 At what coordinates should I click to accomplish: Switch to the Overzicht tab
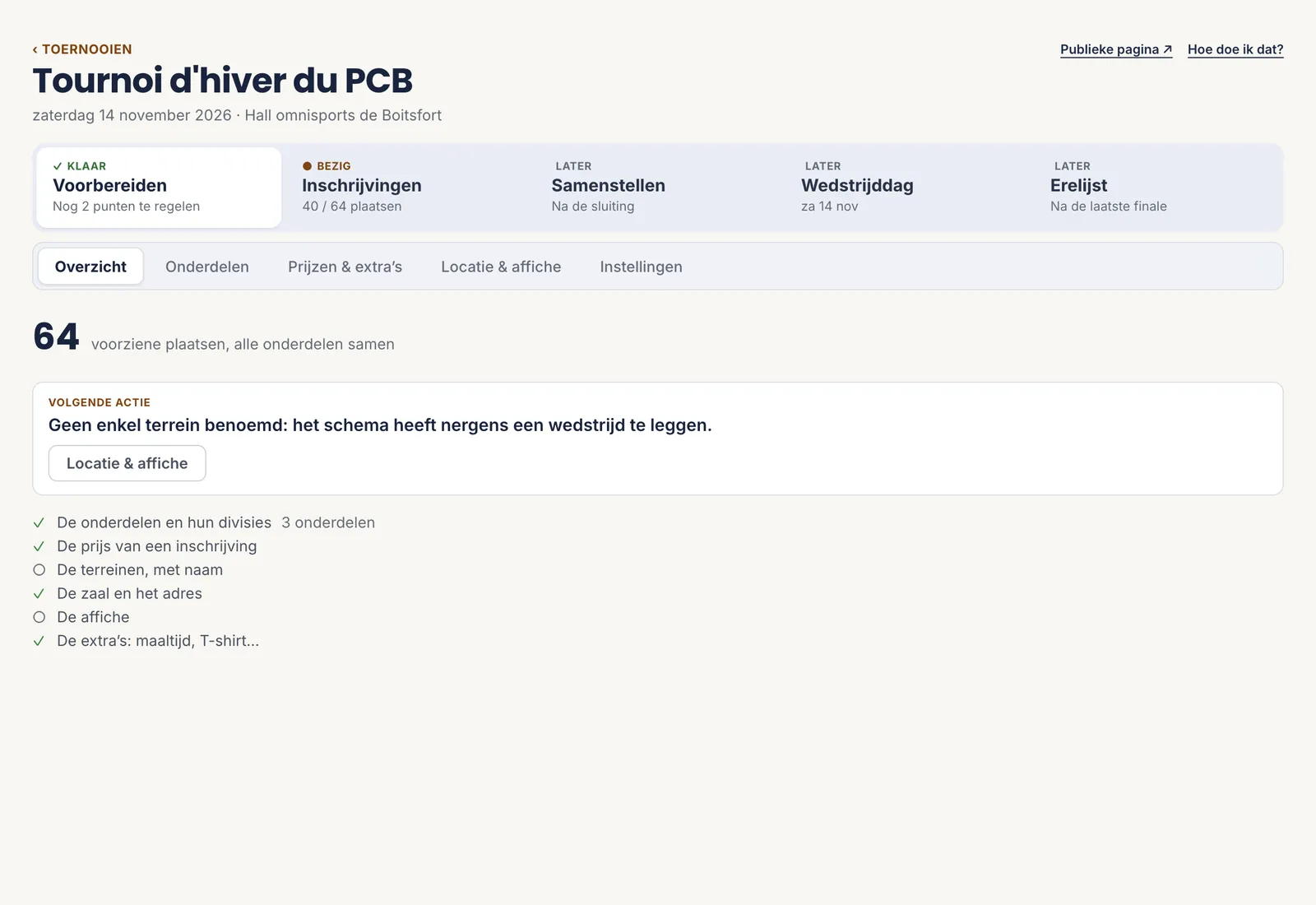click(x=90, y=267)
